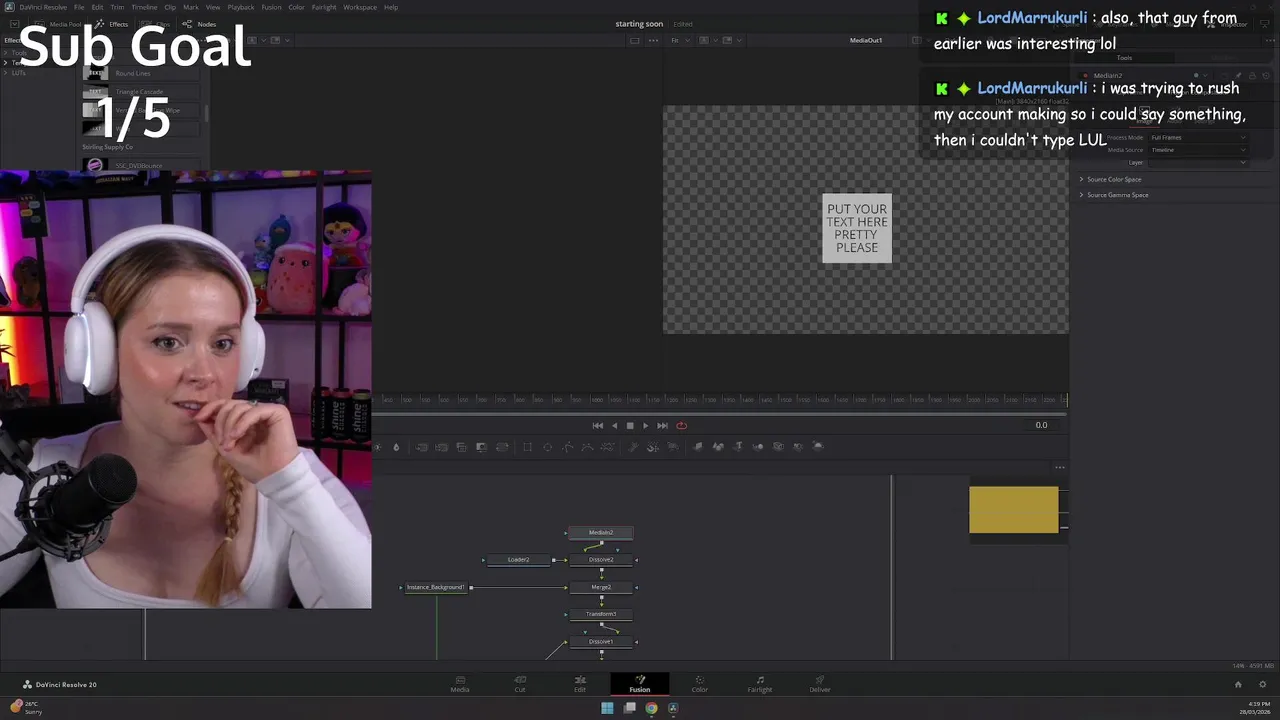The image size is (1280, 720).
Task: Select the Polygon mask tool
Action: [x=567, y=446]
